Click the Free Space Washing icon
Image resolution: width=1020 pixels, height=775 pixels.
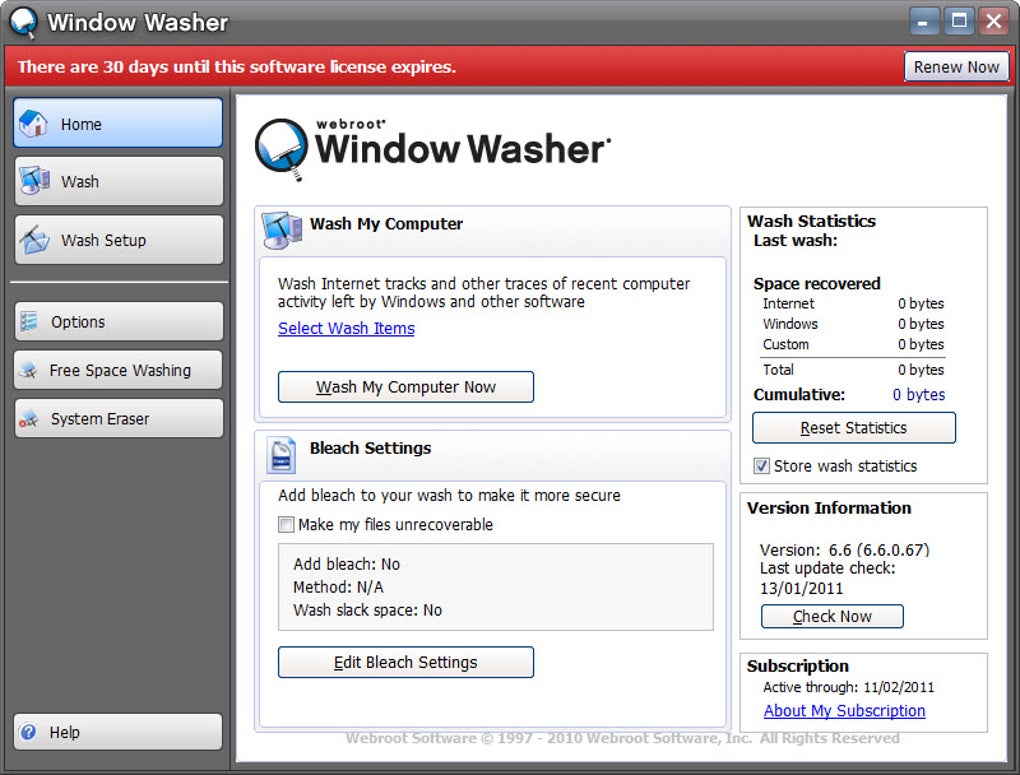click(29, 370)
